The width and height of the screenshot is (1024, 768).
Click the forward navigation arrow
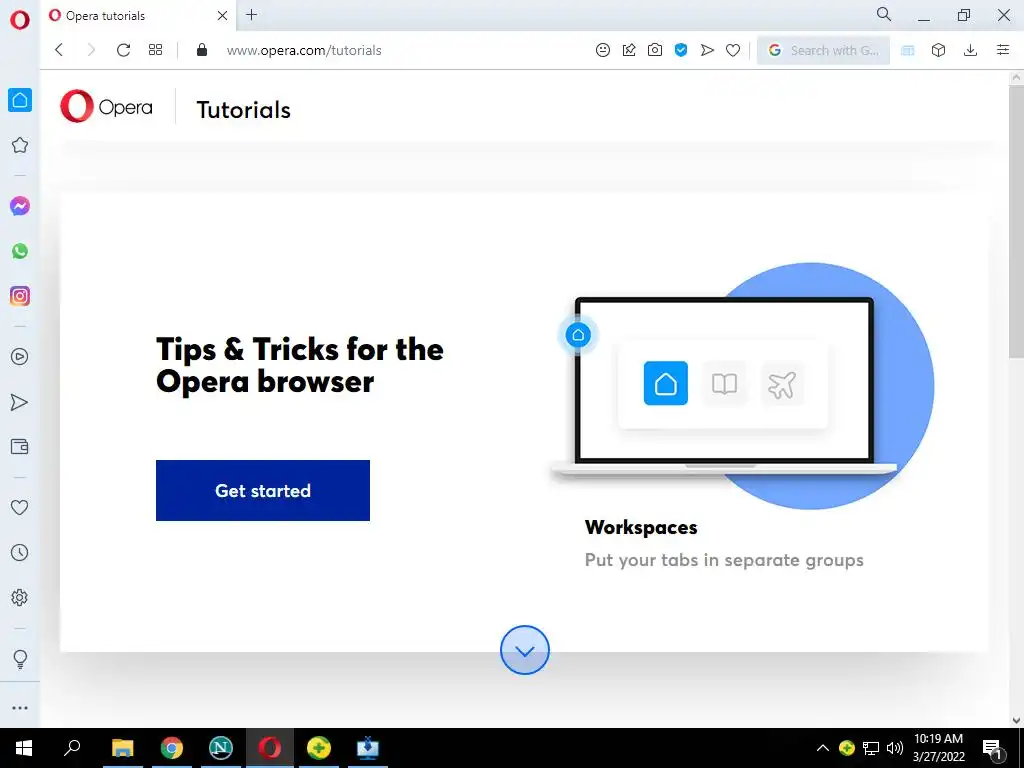[91, 50]
